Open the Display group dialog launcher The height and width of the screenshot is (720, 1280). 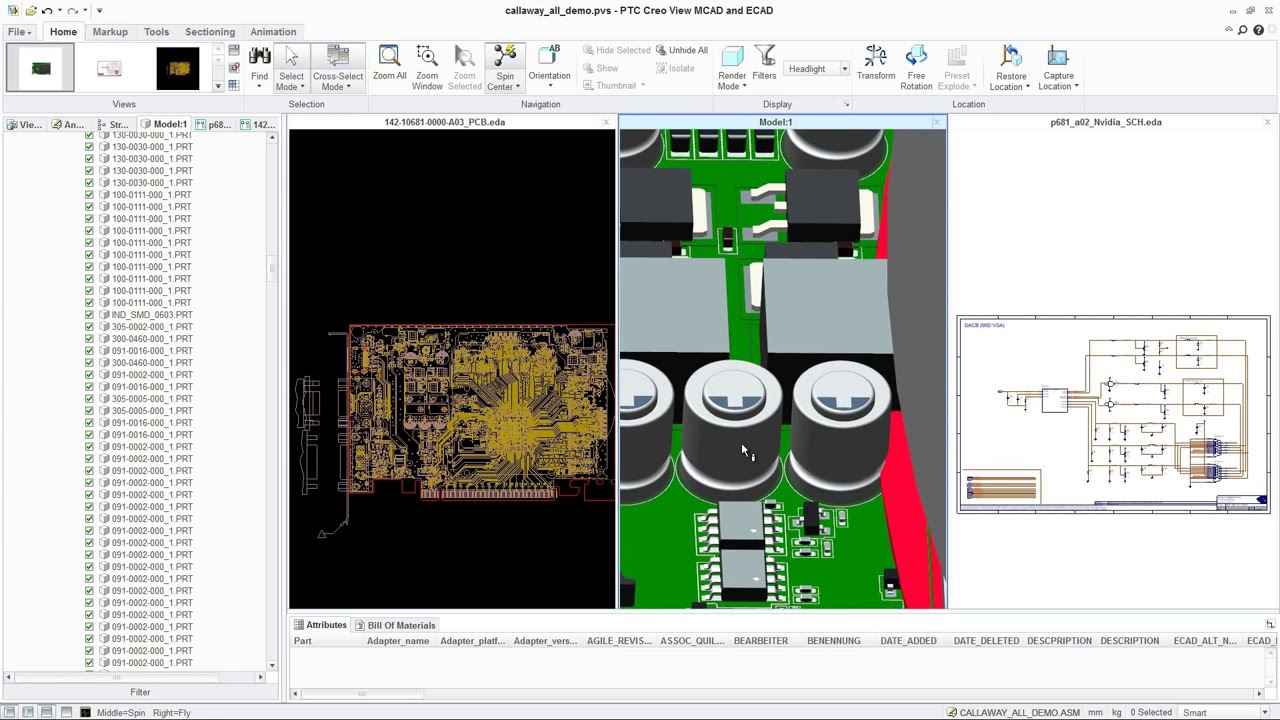click(846, 104)
